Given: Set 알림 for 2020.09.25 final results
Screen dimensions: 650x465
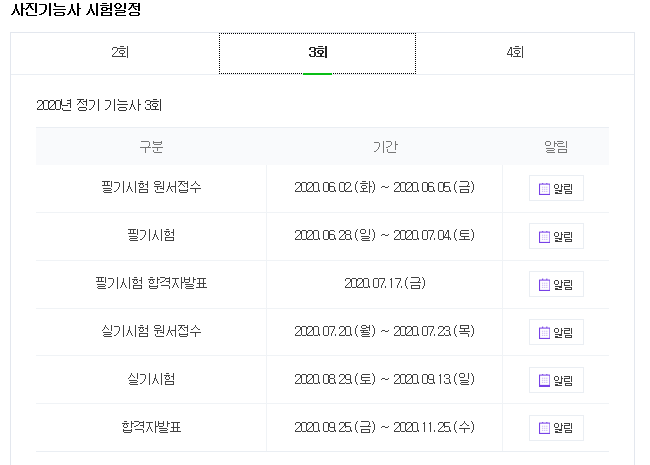Looking at the screenshot, I should 556,428.
